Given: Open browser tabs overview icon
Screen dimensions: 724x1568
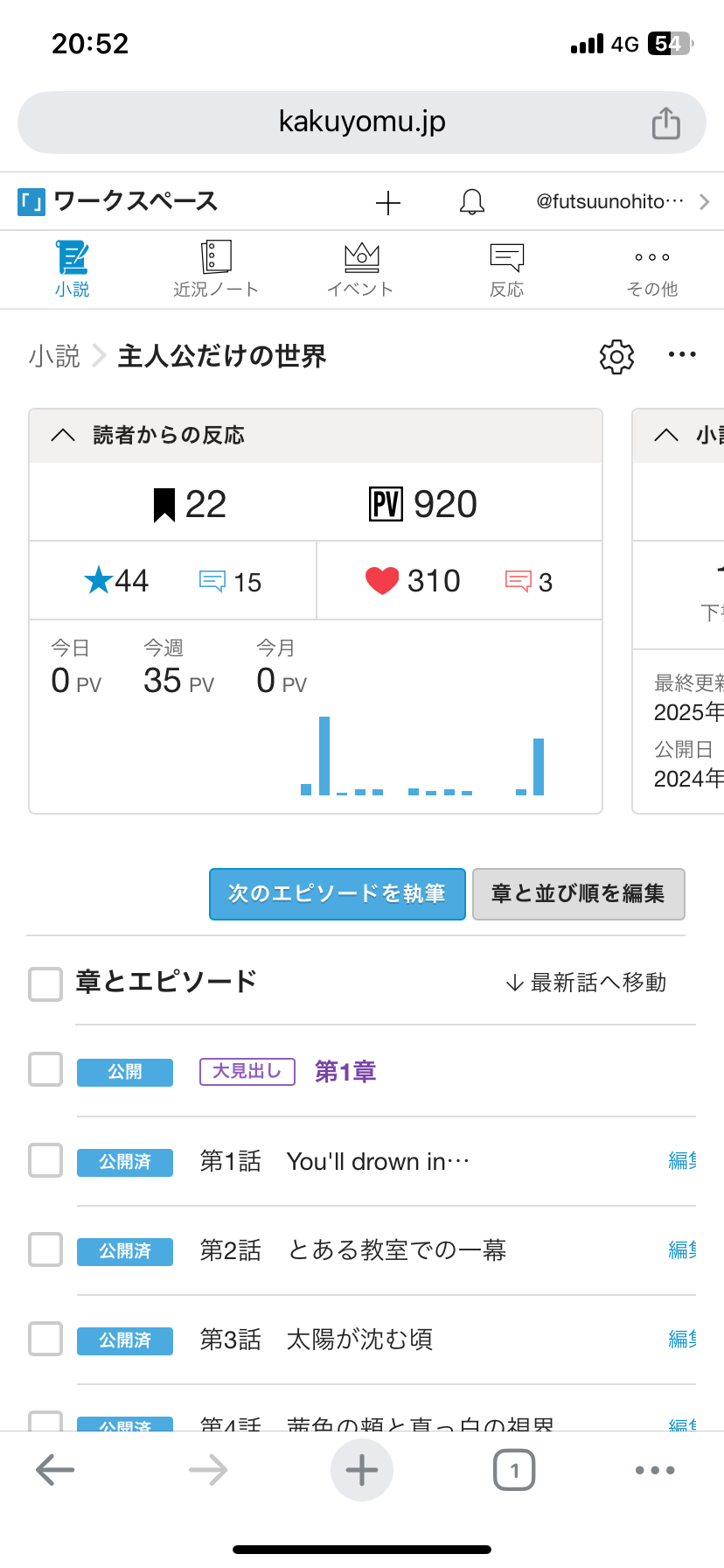Looking at the screenshot, I should click(x=514, y=1470).
